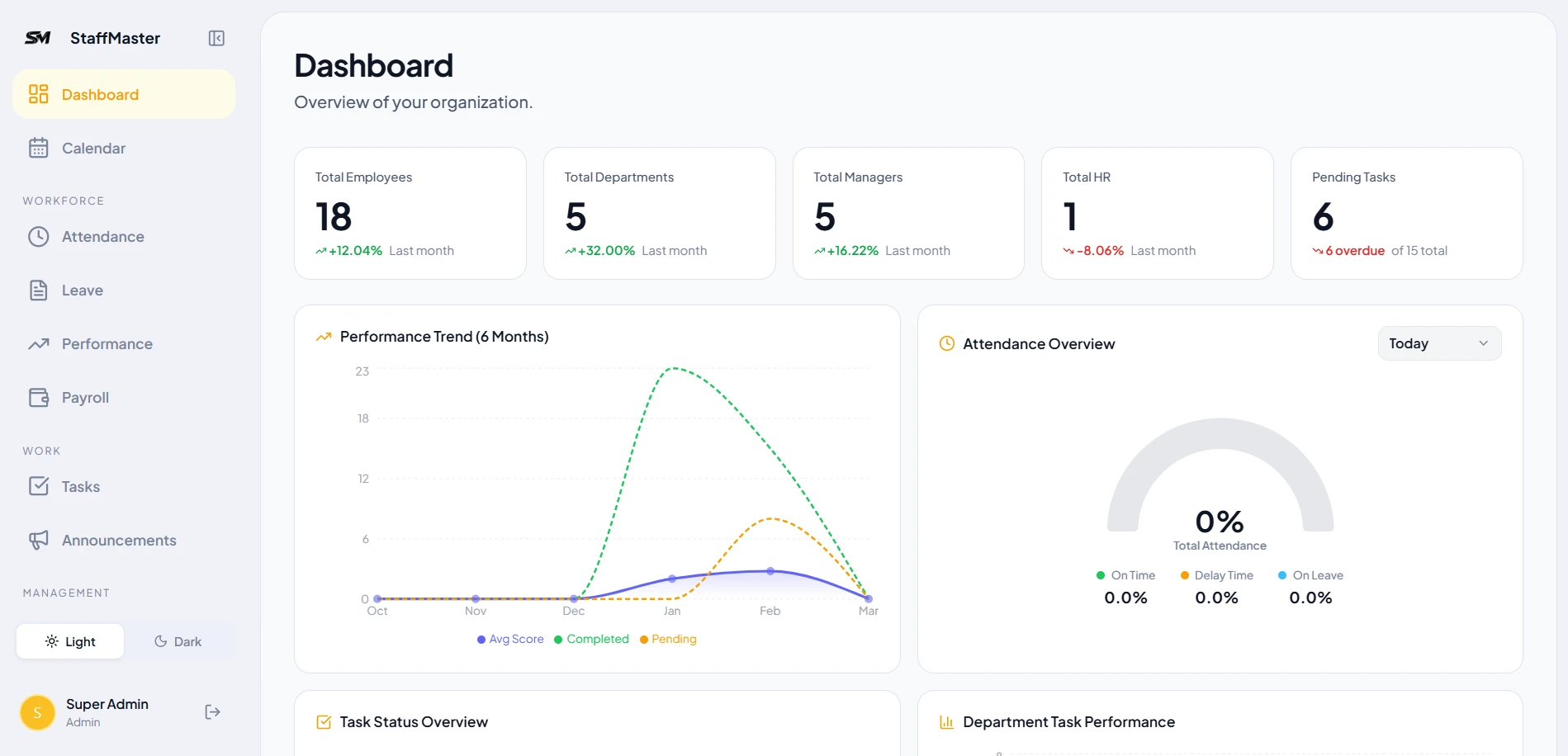Click the WORKFORCE section heading
Image resolution: width=1568 pixels, height=756 pixels.
pyautogui.click(x=64, y=201)
